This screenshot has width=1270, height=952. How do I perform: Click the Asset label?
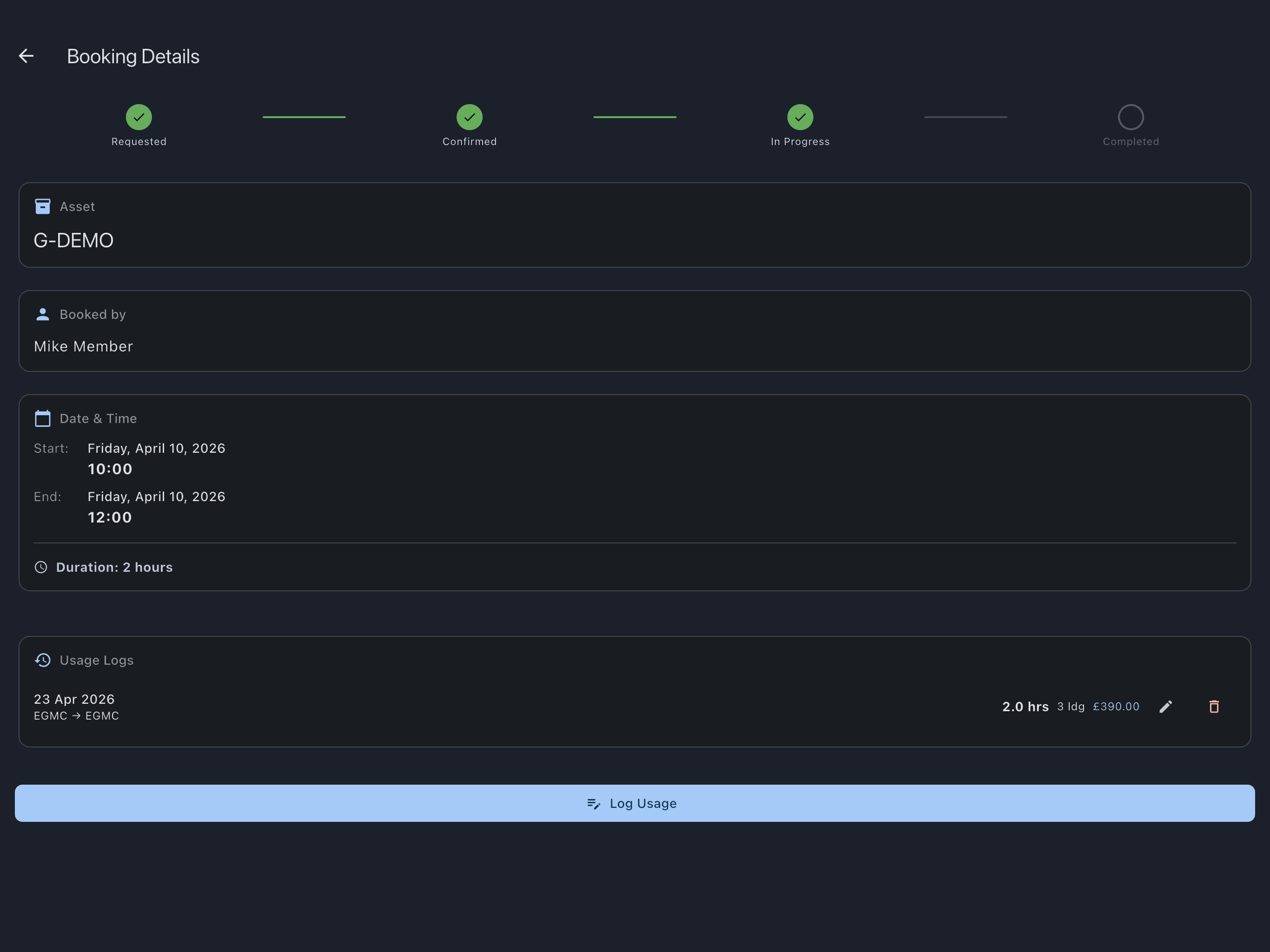click(x=78, y=207)
